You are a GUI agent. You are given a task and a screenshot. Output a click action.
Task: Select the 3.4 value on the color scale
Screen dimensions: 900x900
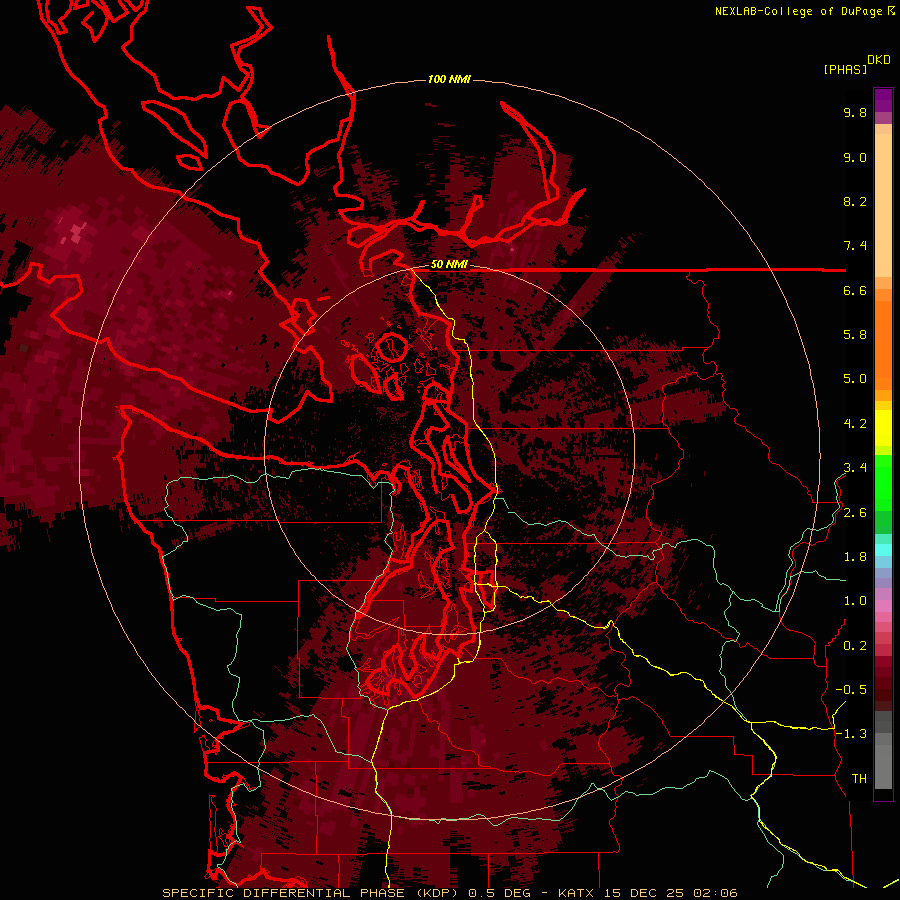(x=855, y=468)
